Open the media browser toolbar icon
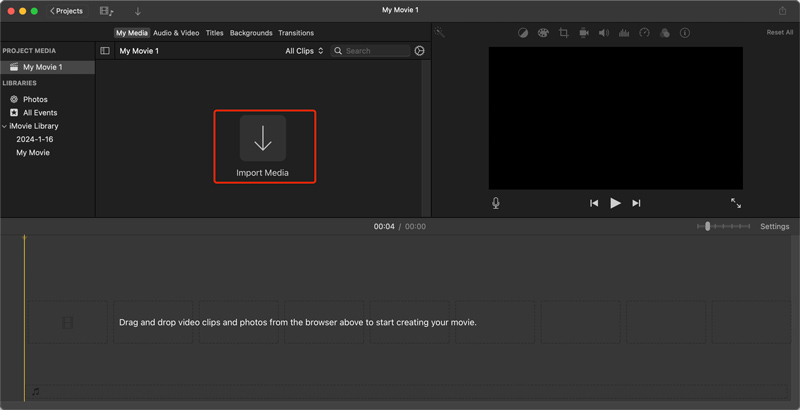The width and height of the screenshot is (800, 410). pos(107,11)
